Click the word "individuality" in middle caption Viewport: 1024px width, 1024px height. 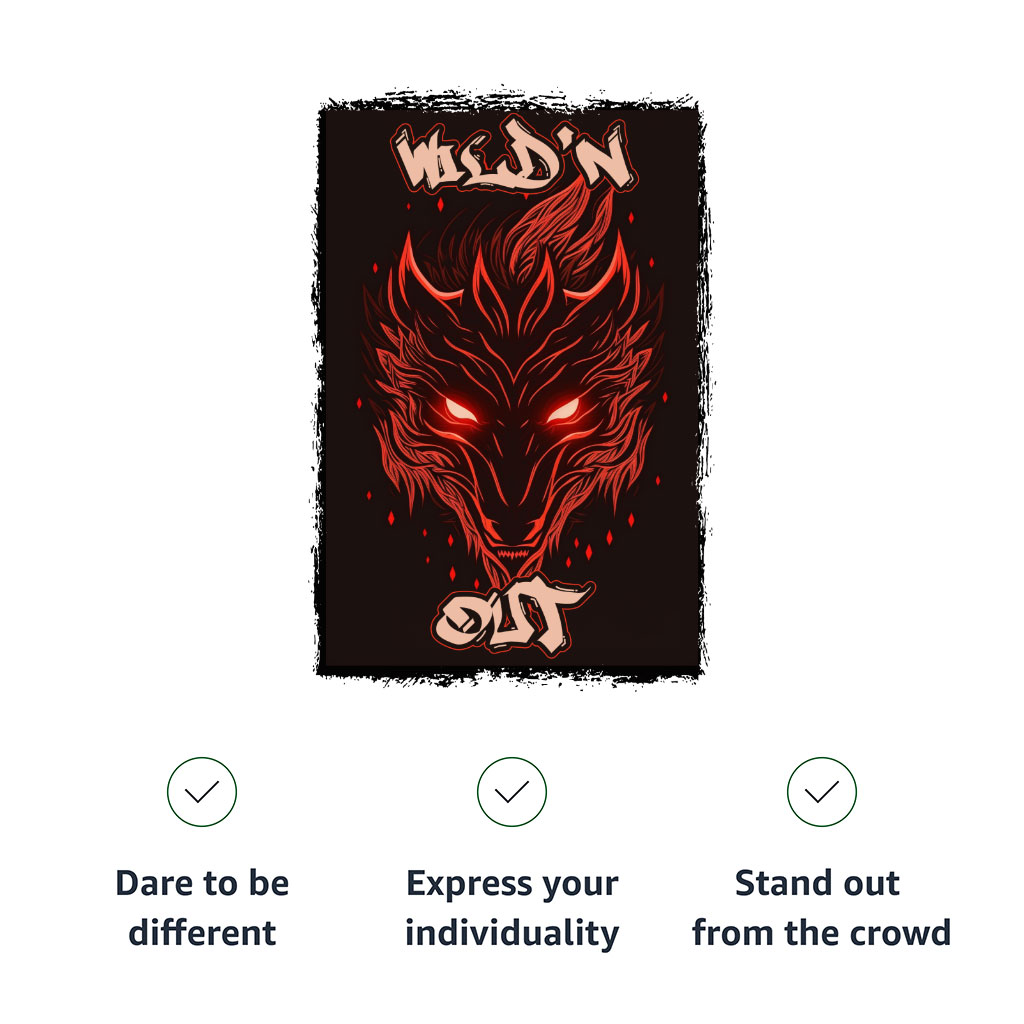pos(512,933)
